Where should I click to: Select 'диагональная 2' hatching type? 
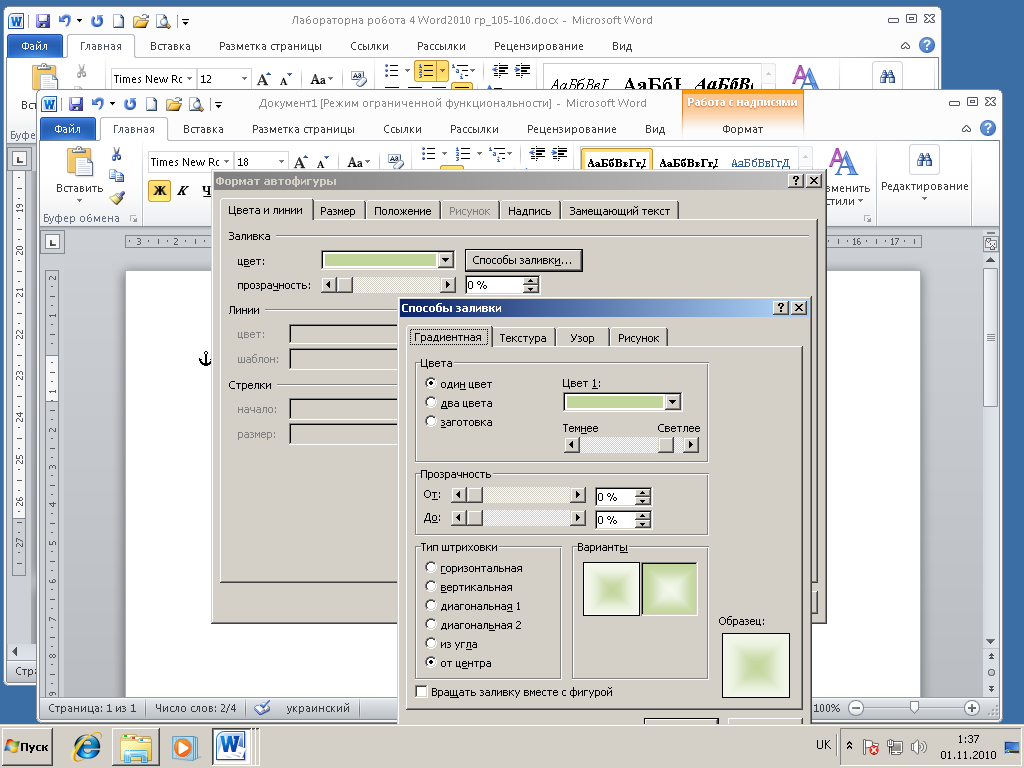click(x=430, y=624)
